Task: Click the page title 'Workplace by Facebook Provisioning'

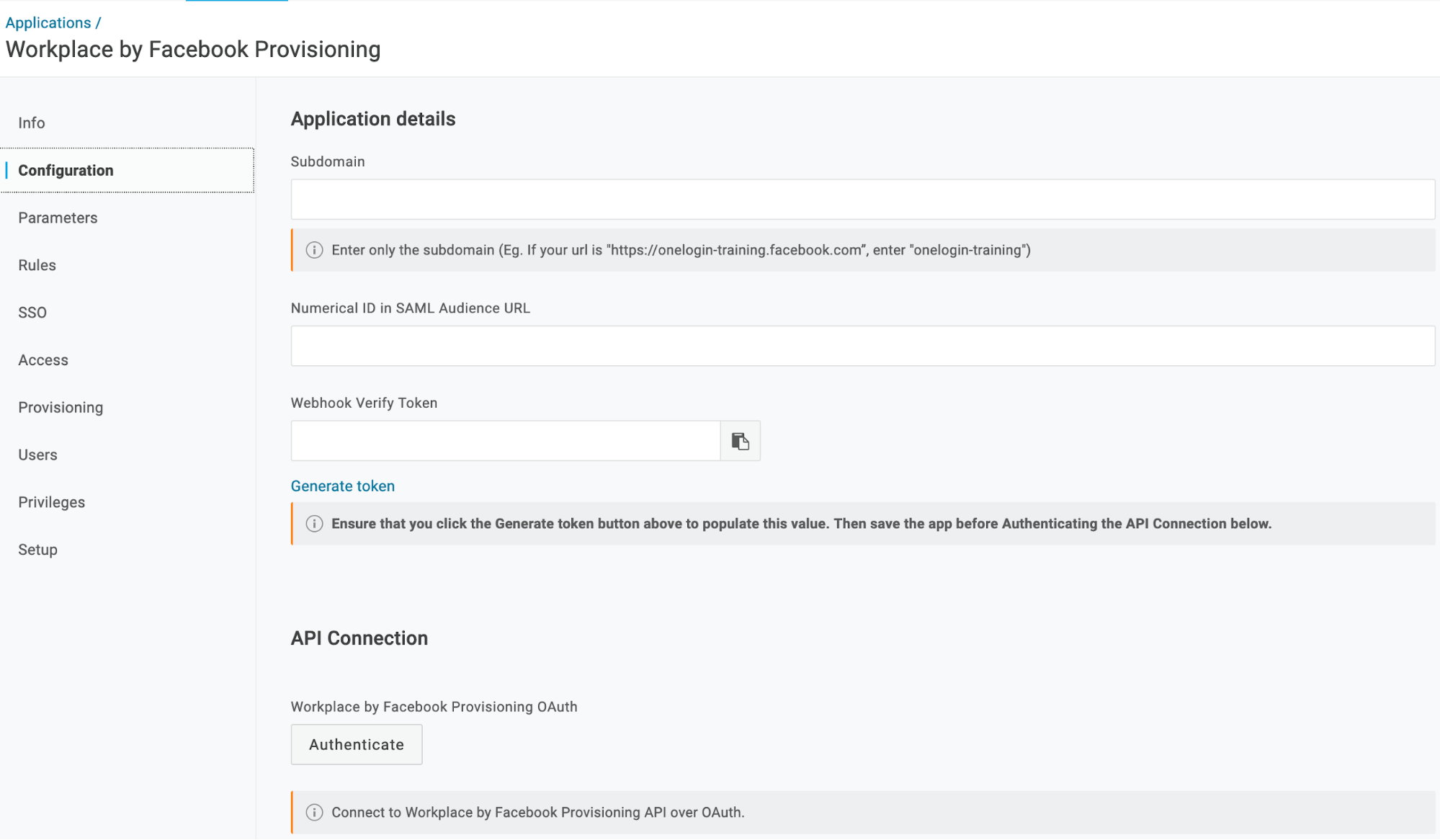Action: [x=193, y=49]
